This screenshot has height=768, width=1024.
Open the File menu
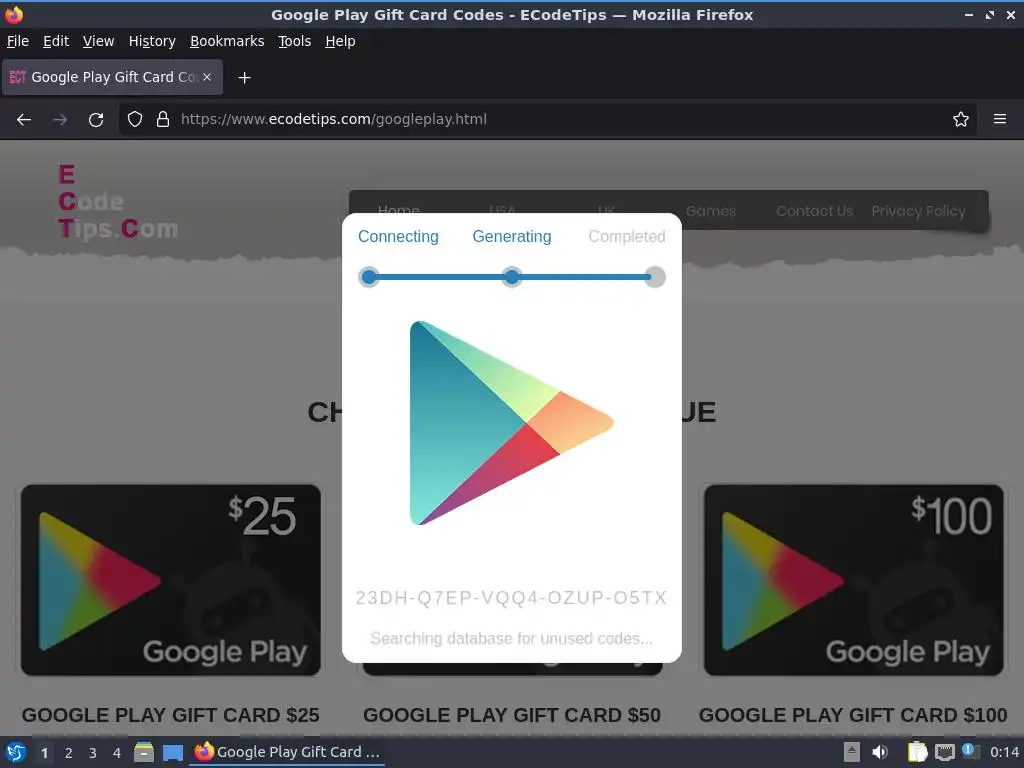click(x=18, y=41)
